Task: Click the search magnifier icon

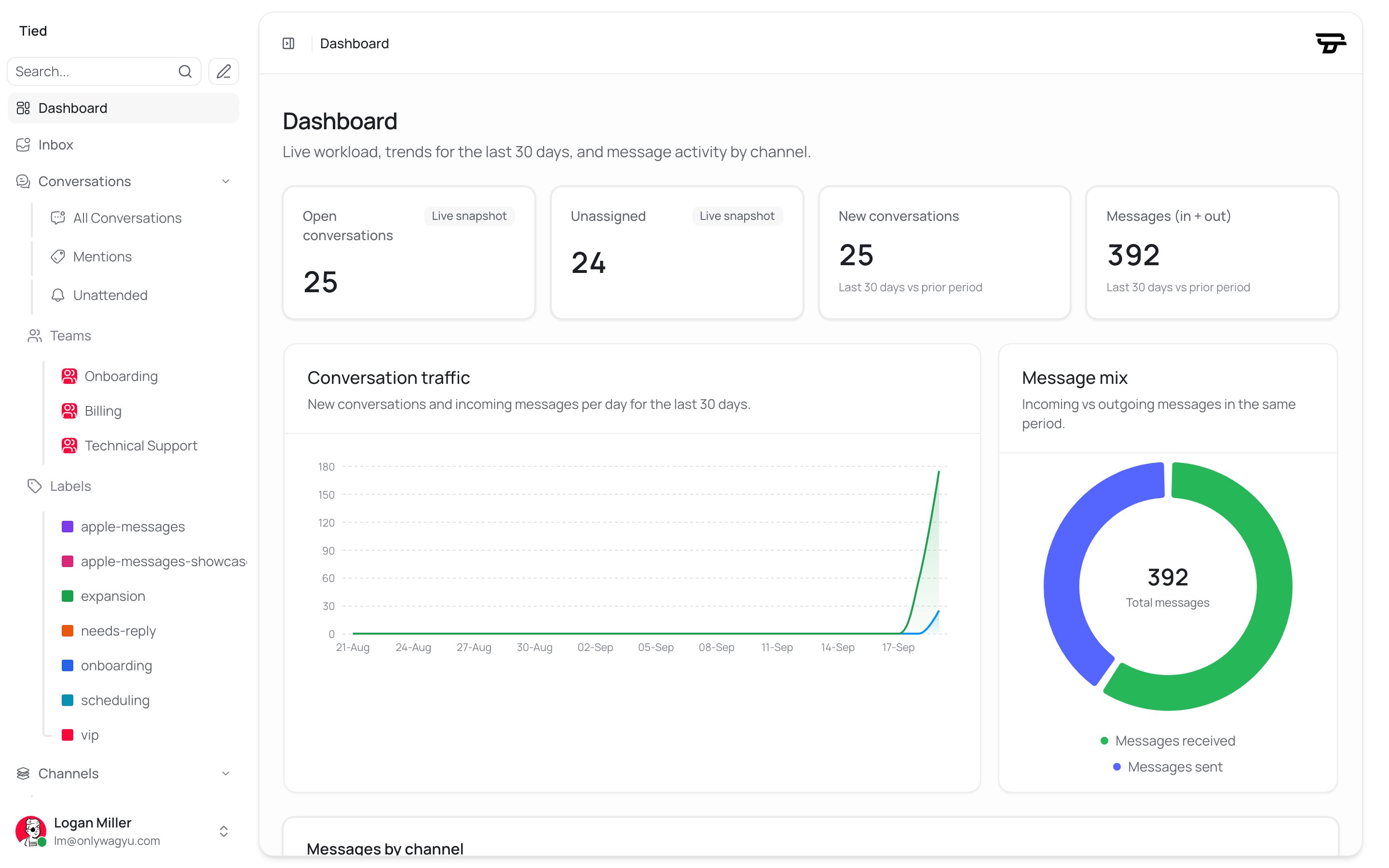Action: (185, 71)
